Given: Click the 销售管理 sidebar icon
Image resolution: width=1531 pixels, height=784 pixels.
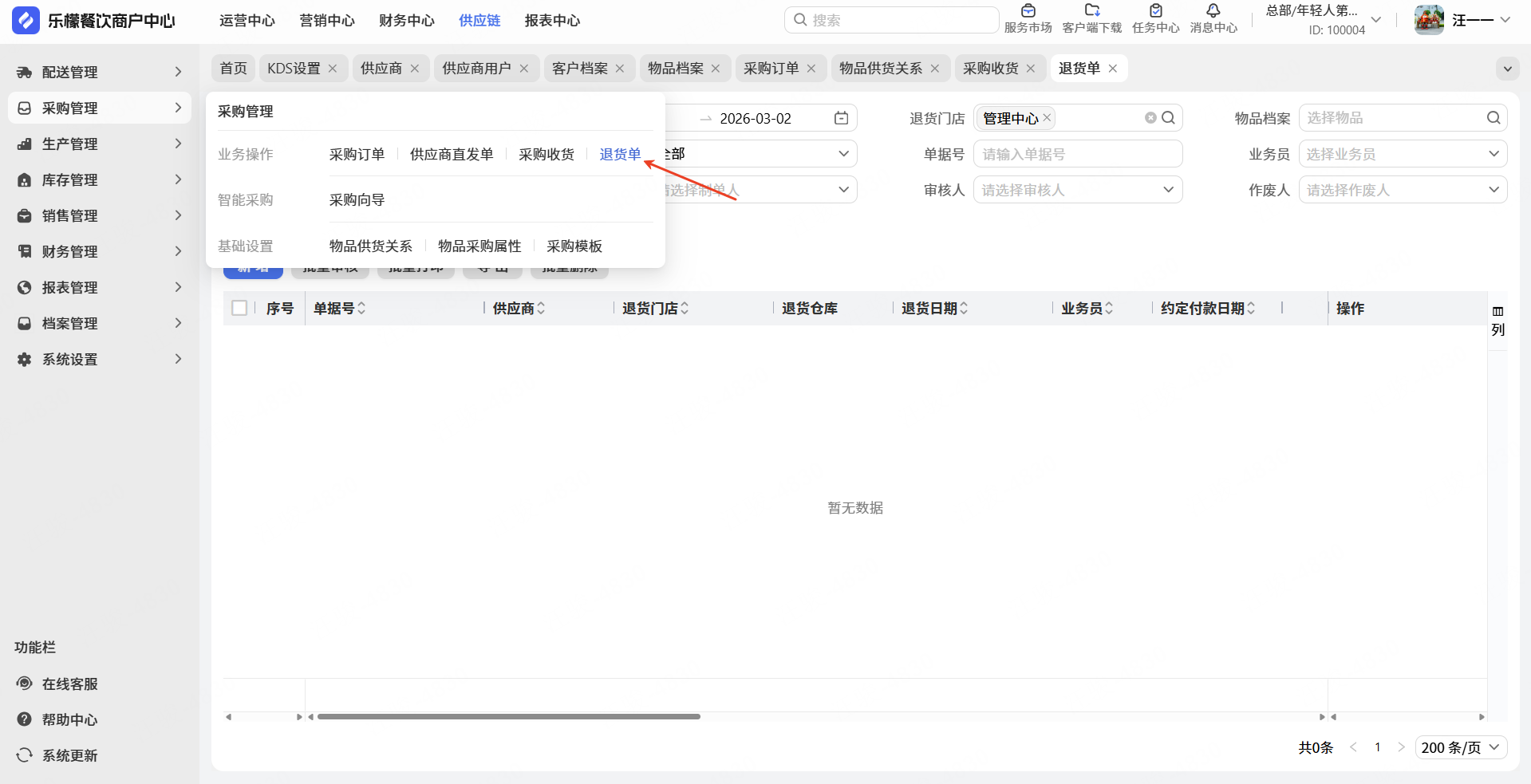Looking at the screenshot, I should (25, 216).
